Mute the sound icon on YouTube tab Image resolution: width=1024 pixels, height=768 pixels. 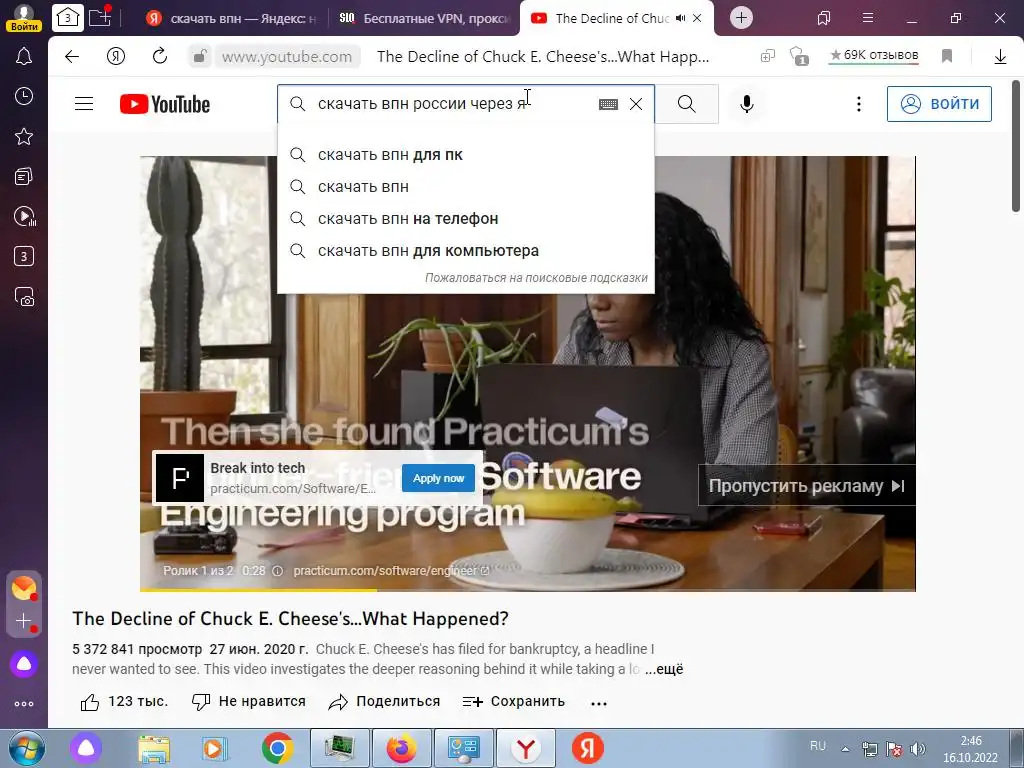click(x=681, y=18)
